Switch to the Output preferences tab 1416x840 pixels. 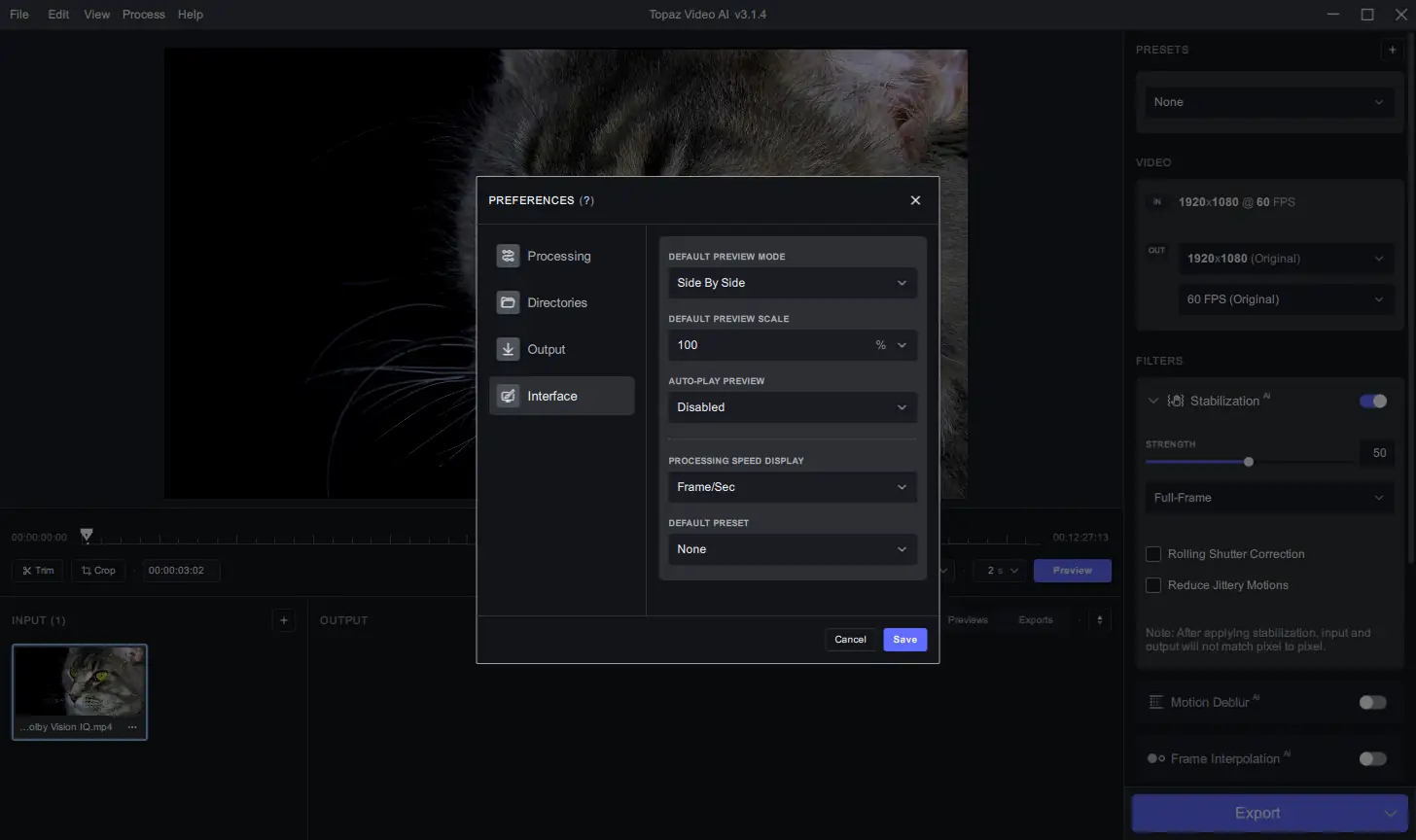(562, 349)
